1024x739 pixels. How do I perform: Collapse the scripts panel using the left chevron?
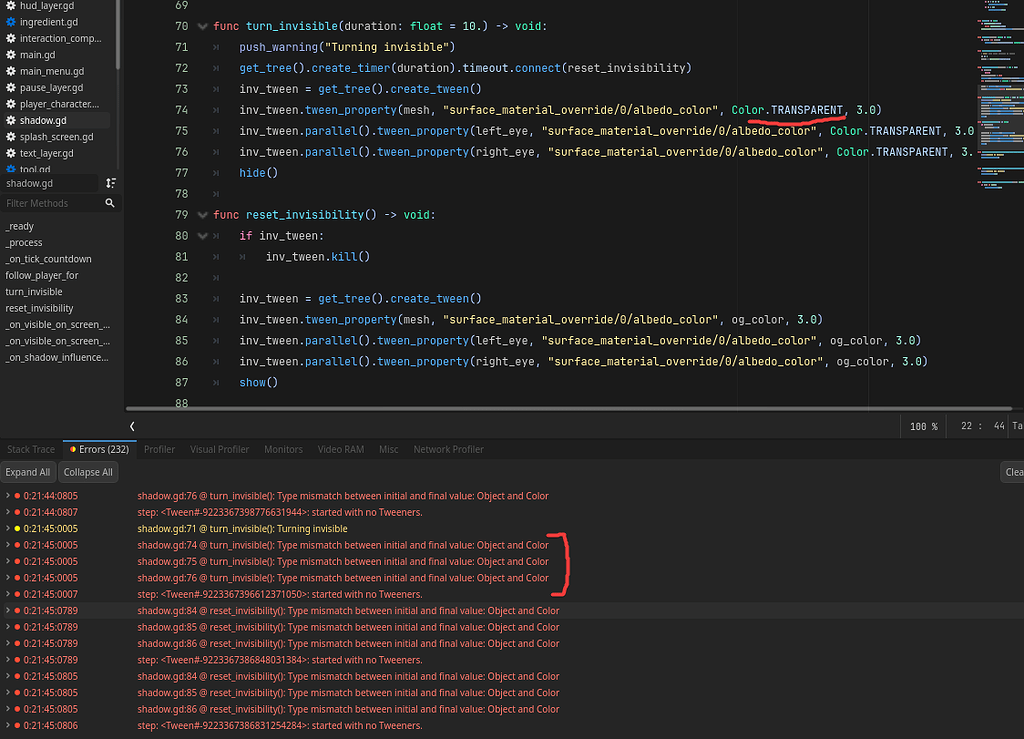131,426
